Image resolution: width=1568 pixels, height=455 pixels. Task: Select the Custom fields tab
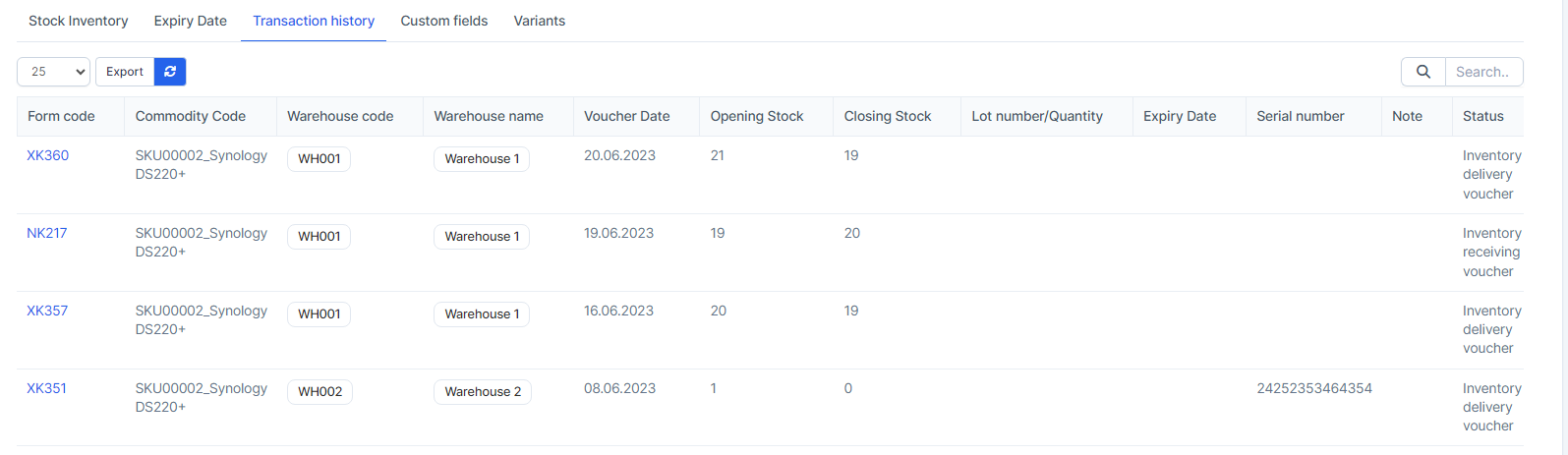click(x=444, y=21)
